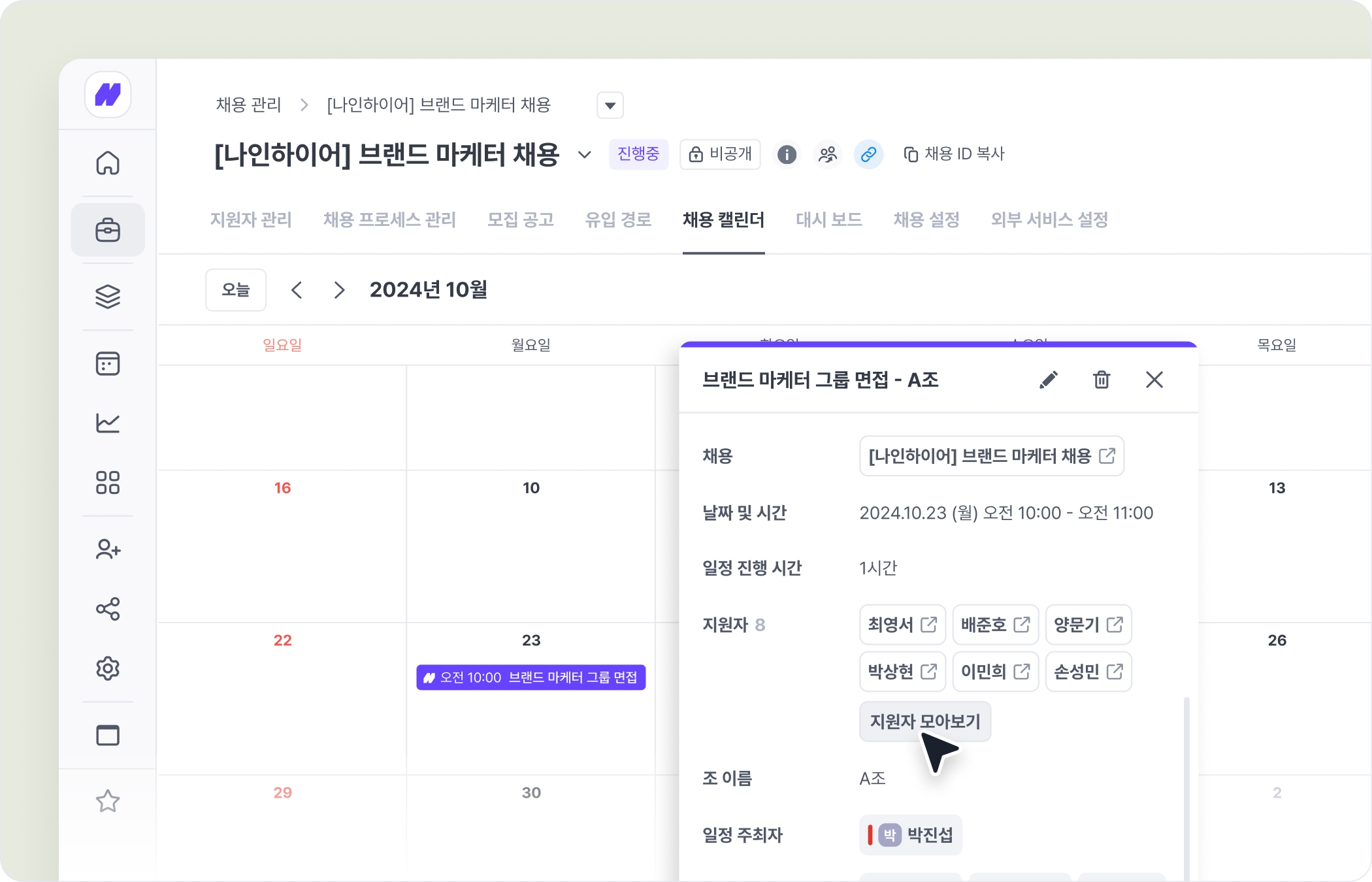1372x882 pixels.
Task: Open the members people icon near title
Action: [828, 154]
